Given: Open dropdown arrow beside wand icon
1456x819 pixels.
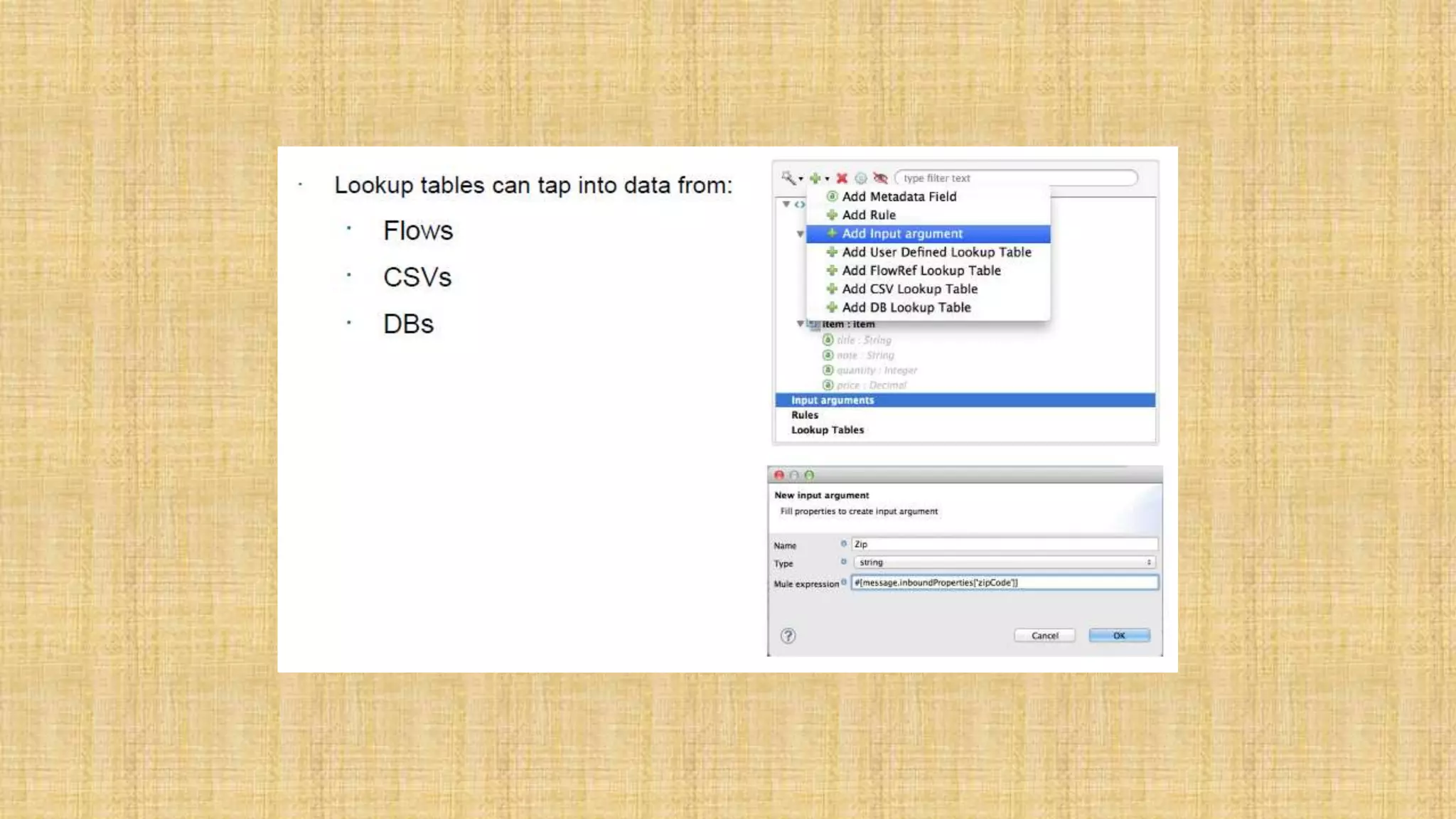Looking at the screenshot, I should coord(801,179).
